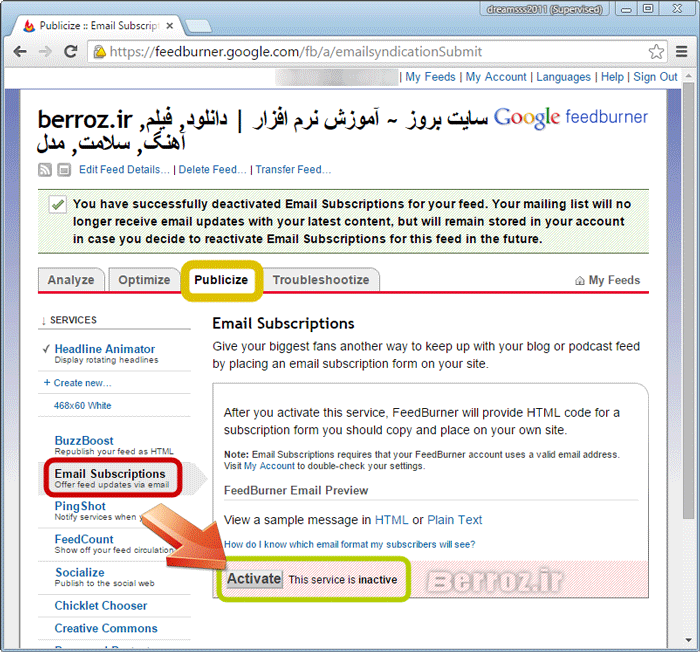Click the browser back arrow
700x652 pixels.
click(x=20, y=52)
